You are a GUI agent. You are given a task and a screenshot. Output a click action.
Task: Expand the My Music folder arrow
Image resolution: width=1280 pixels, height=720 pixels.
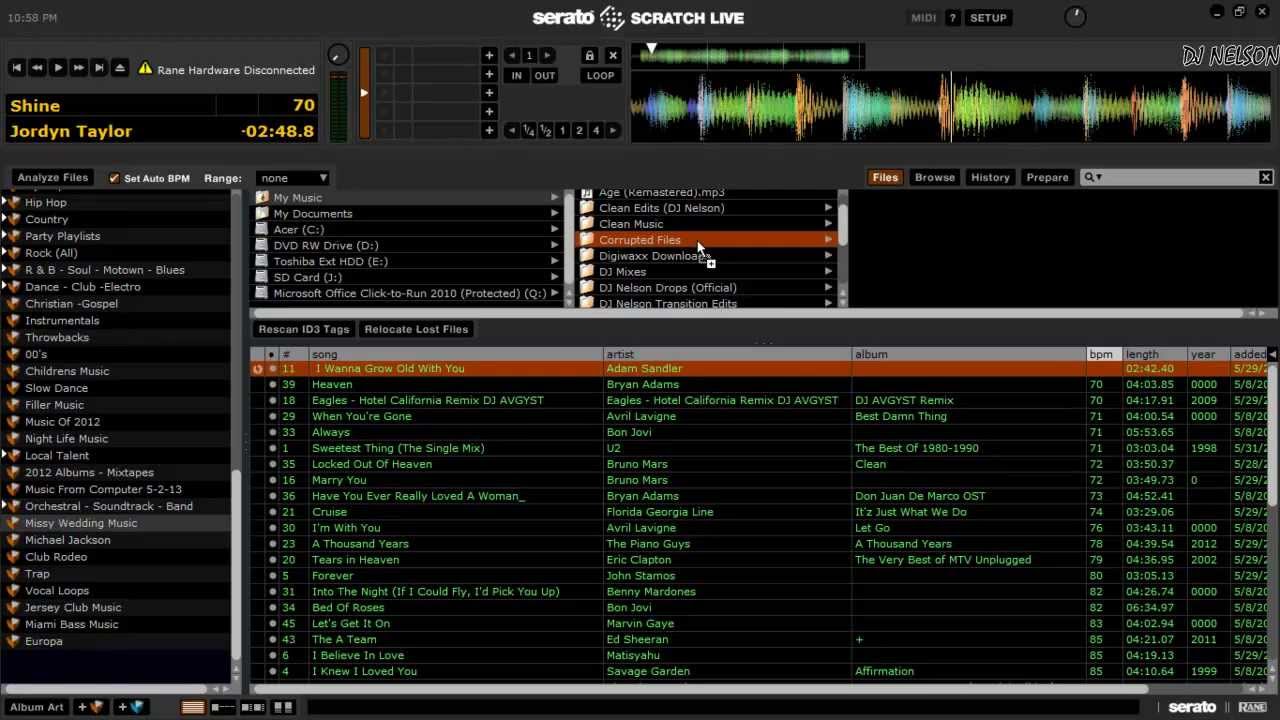click(x=554, y=198)
